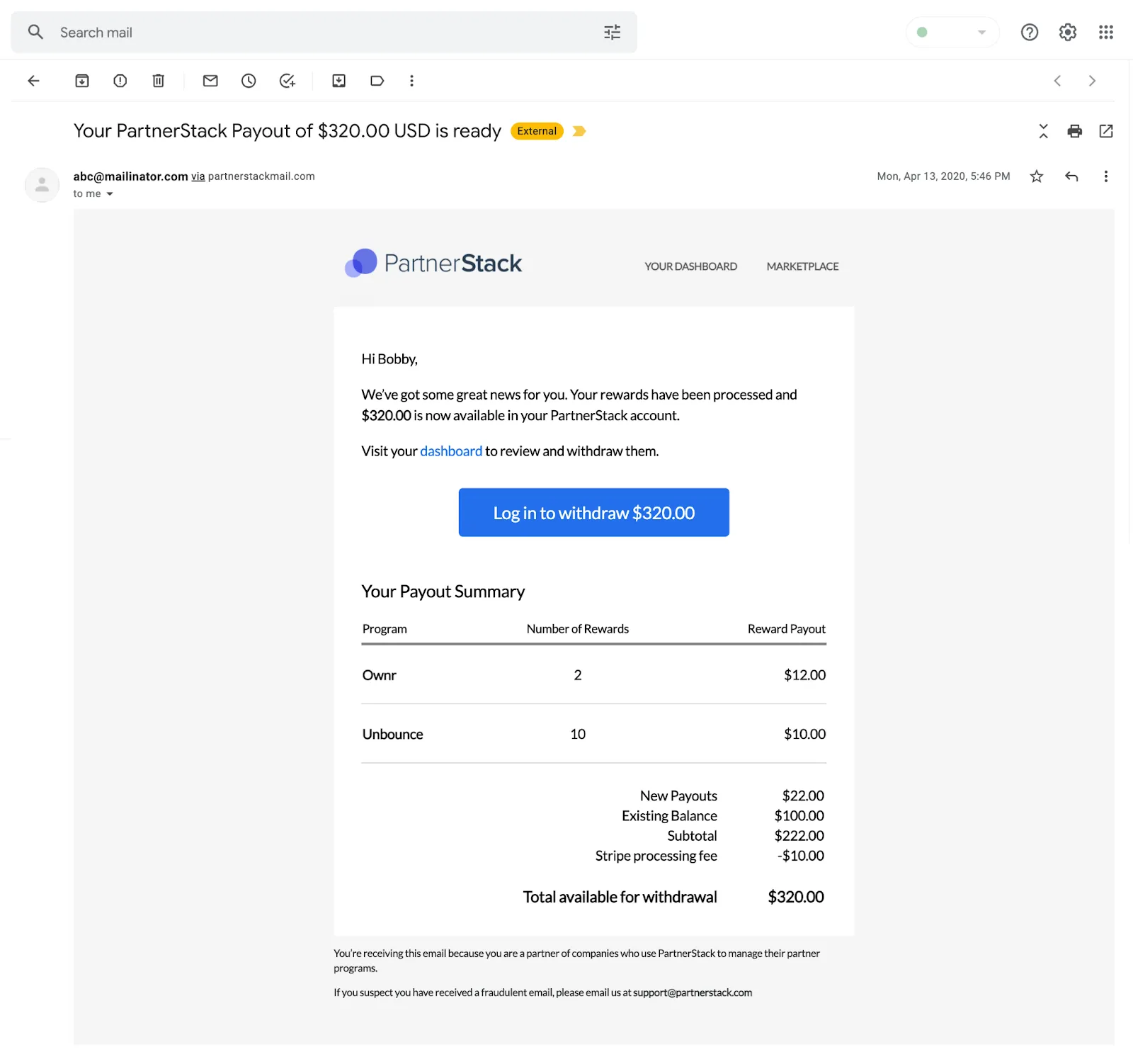Image resolution: width=1133 pixels, height=1064 pixels.
Task: Open the Support help icon
Action: [1030, 32]
